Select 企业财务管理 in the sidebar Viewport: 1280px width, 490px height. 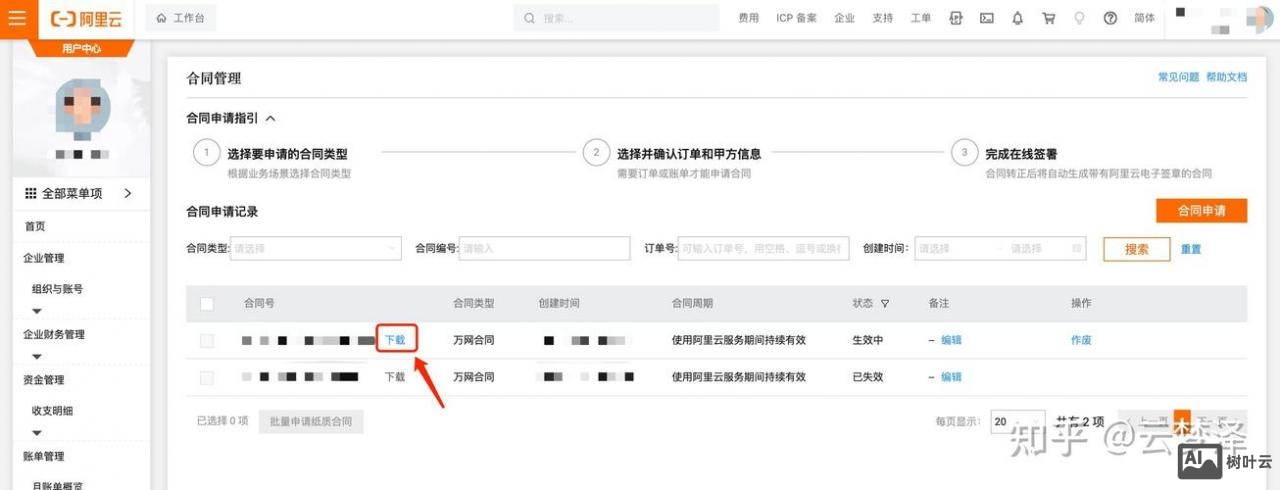click(x=54, y=334)
